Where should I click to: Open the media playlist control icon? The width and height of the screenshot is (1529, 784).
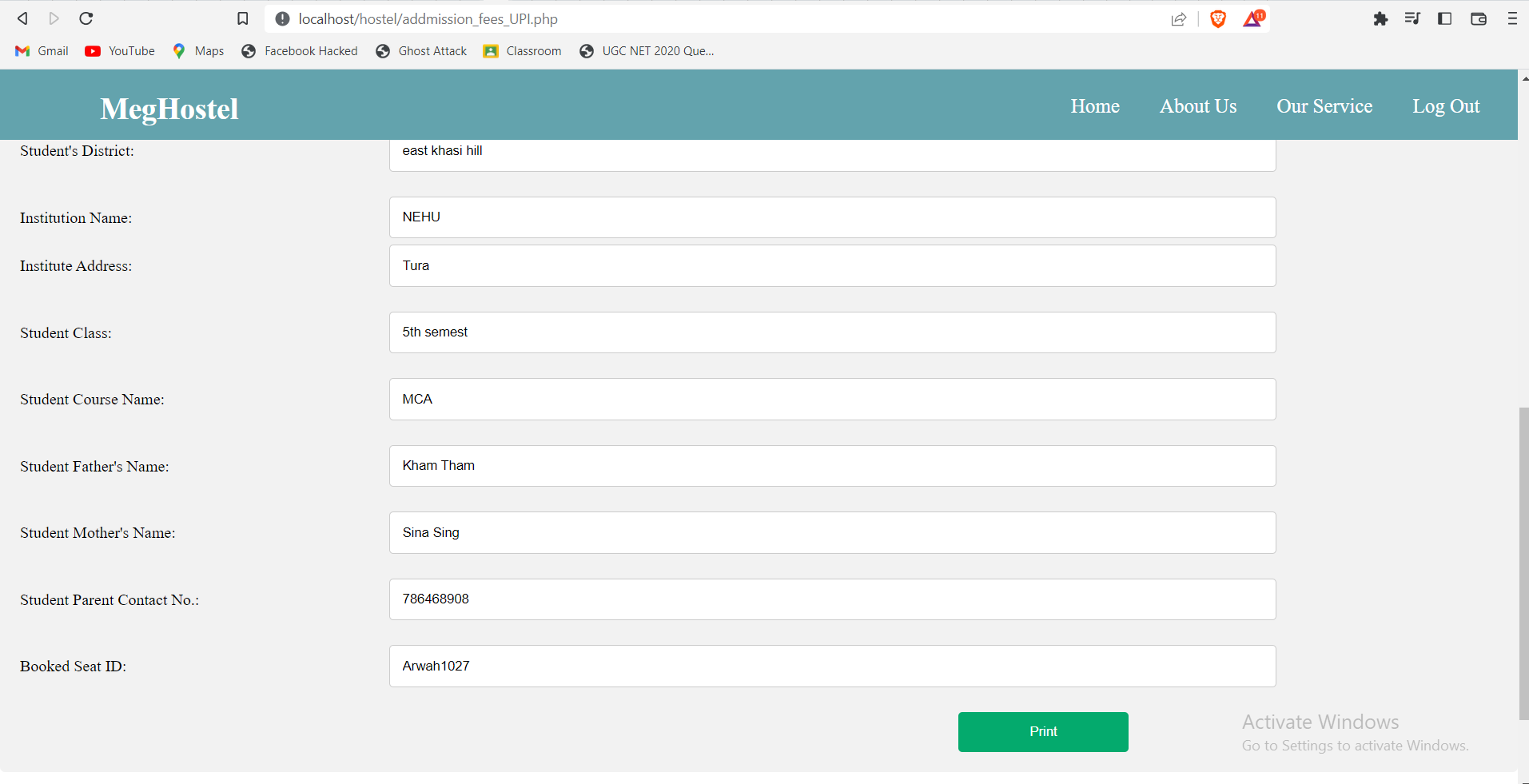click(x=1412, y=18)
